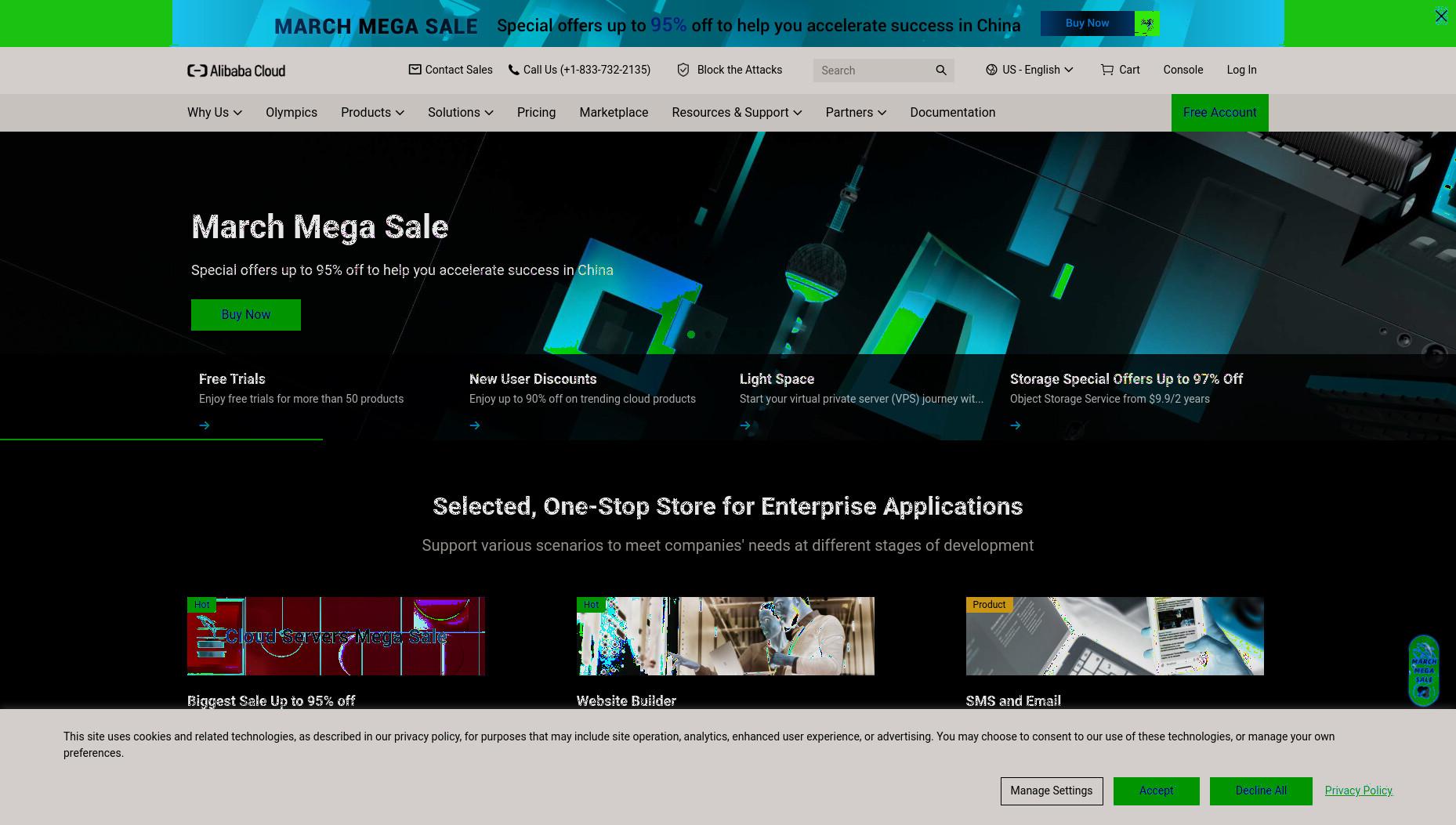Click the SMS and Email title text

pyautogui.click(x=1013, y=701)
